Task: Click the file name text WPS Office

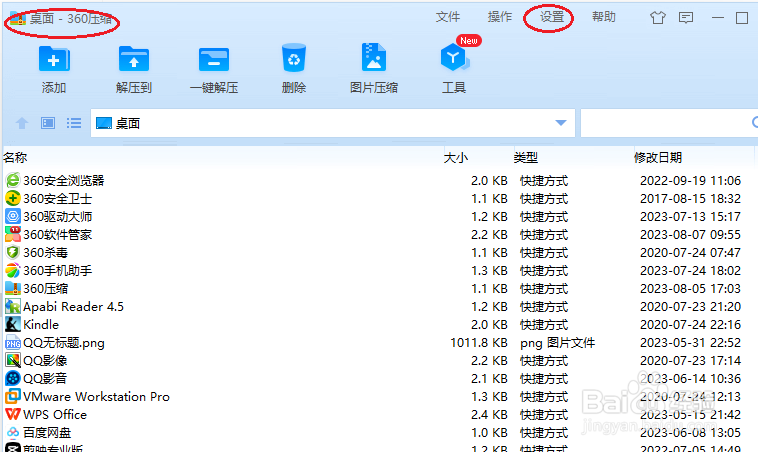Action: pyautogui.click(x=55, y=414)
